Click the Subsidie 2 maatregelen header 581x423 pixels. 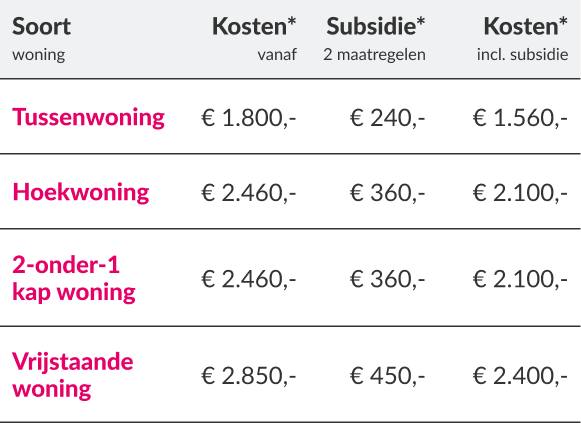[x=374, y=39]
